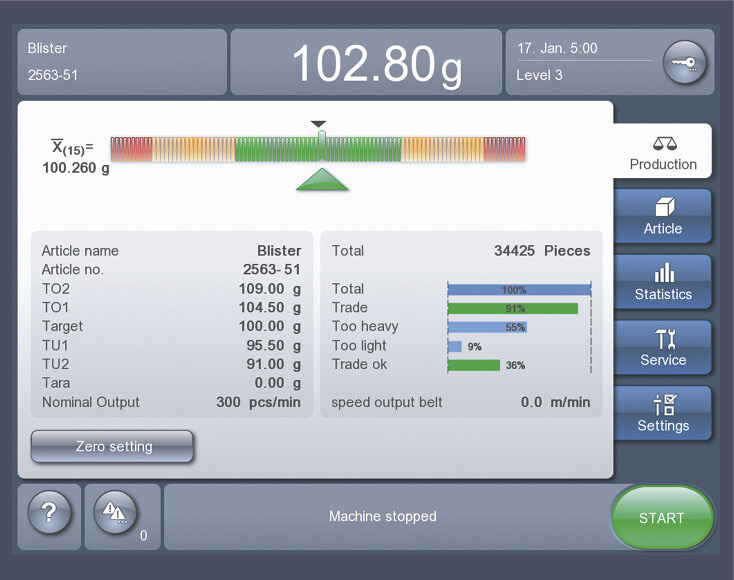
Task: Click the Too heavy 55% bar
Action: tap(487, 327)
